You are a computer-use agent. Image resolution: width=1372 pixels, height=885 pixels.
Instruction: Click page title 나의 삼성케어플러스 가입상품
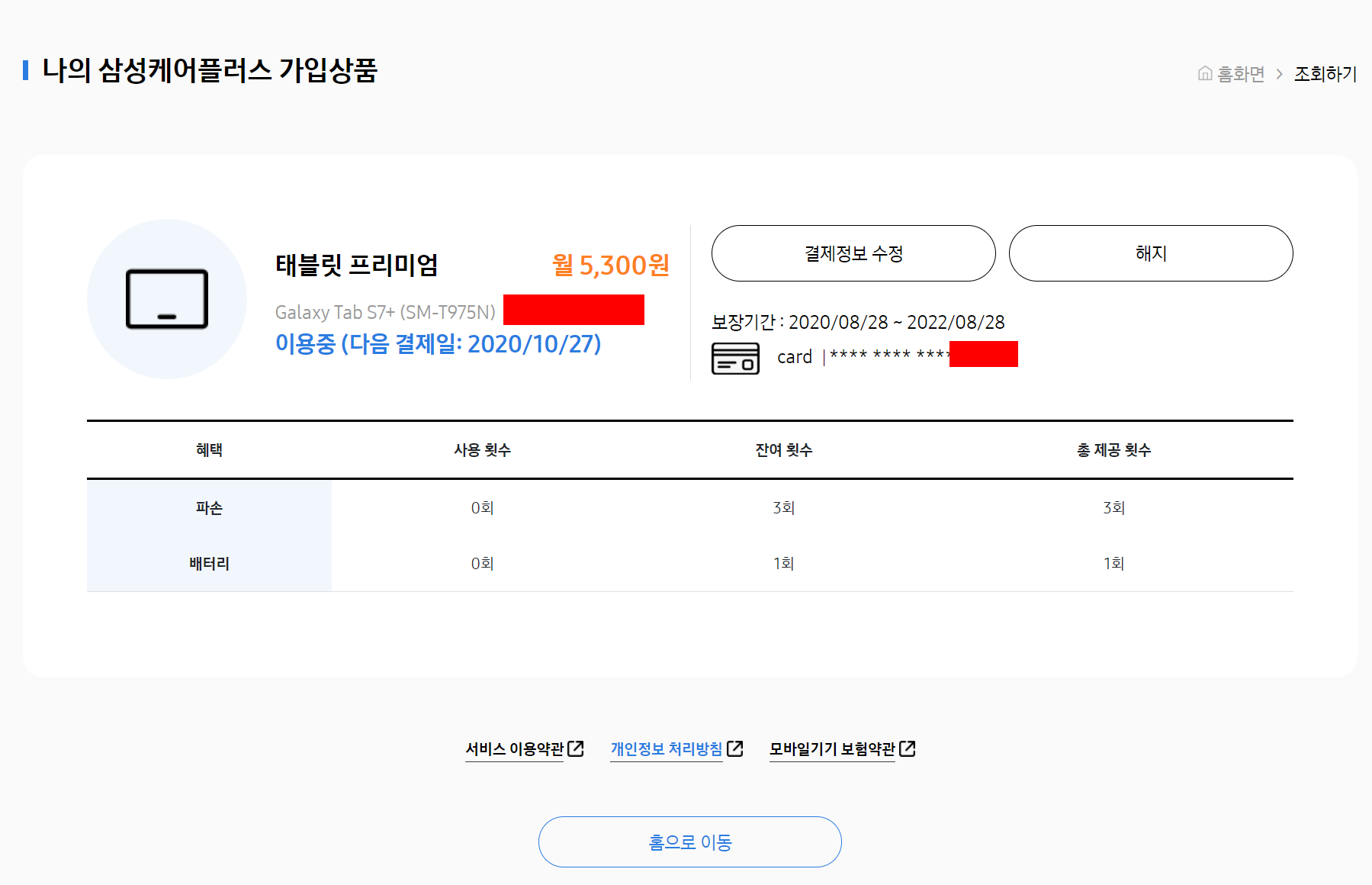tap(210, 70)
